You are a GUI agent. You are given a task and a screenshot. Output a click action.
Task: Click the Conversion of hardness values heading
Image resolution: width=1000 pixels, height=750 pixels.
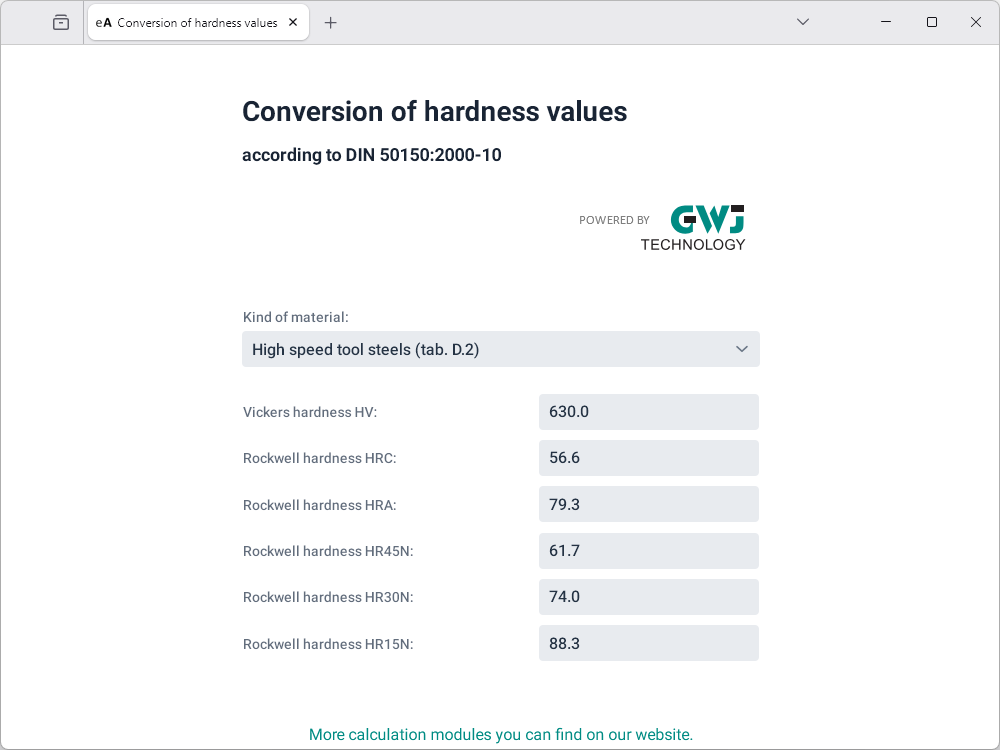coord(434,111)
